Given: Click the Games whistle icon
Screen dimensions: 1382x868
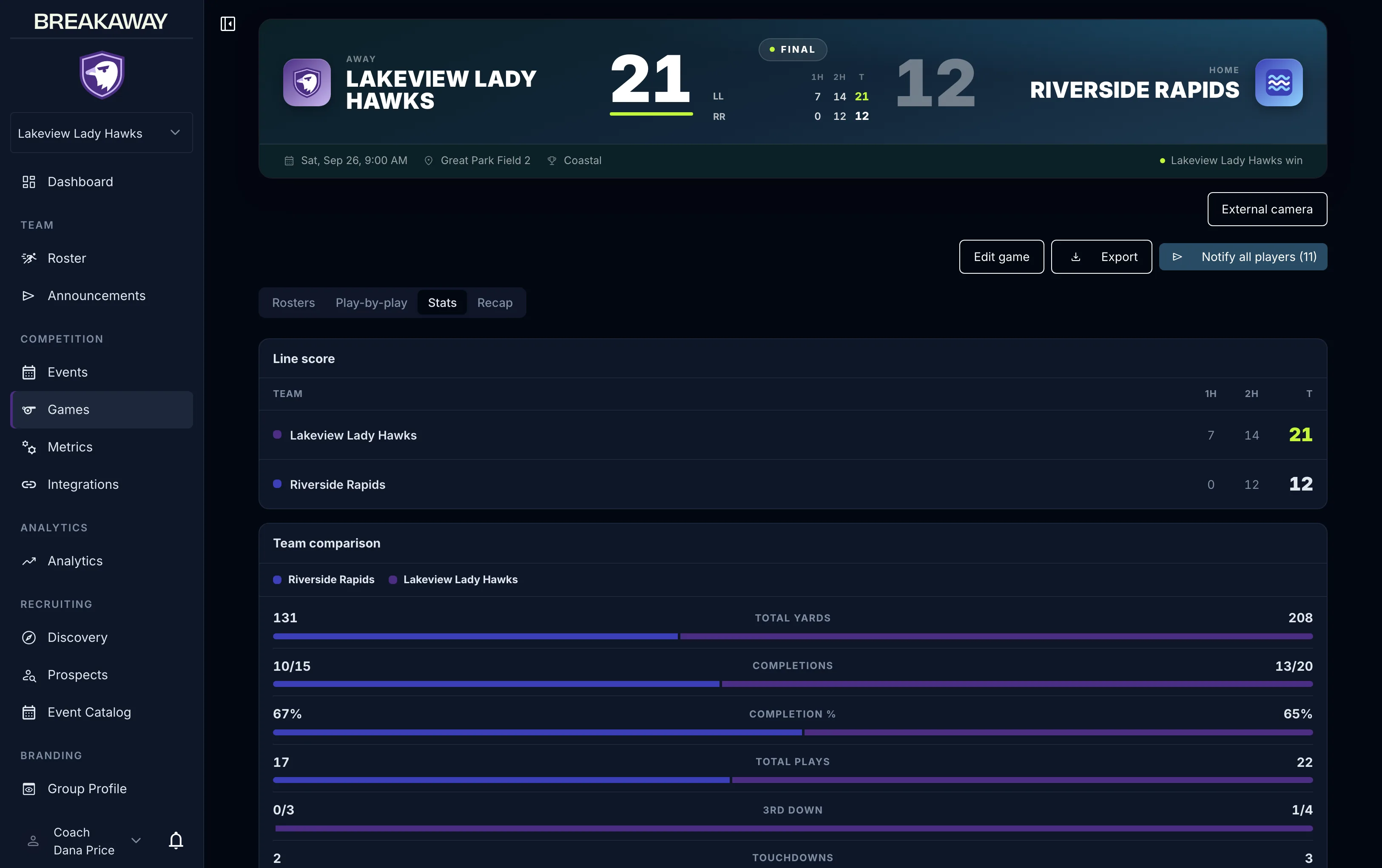Looking at the screenshot, I should click(x=28, y=410).
